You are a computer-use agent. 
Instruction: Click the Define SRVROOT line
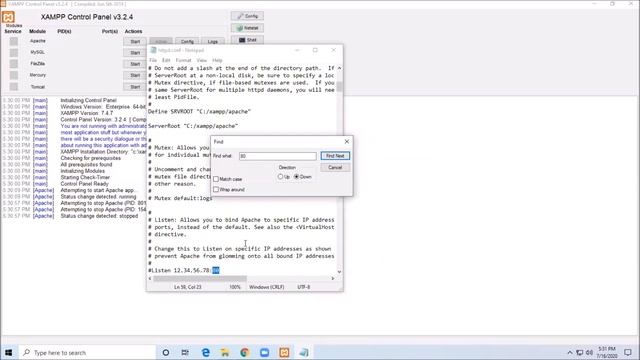pos(199,111)
